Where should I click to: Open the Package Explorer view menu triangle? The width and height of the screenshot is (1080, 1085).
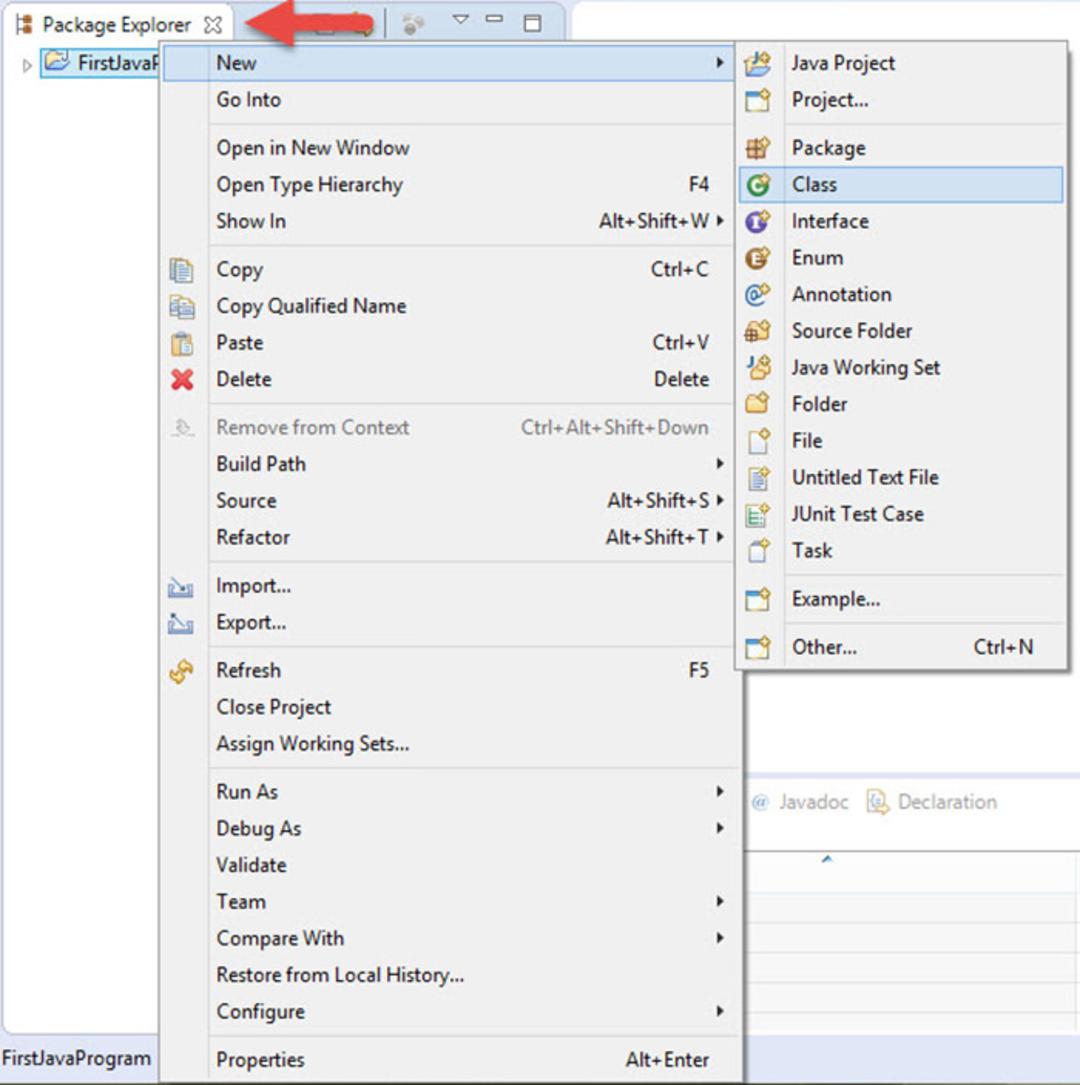pyautogui.click(x=460, y=21)
